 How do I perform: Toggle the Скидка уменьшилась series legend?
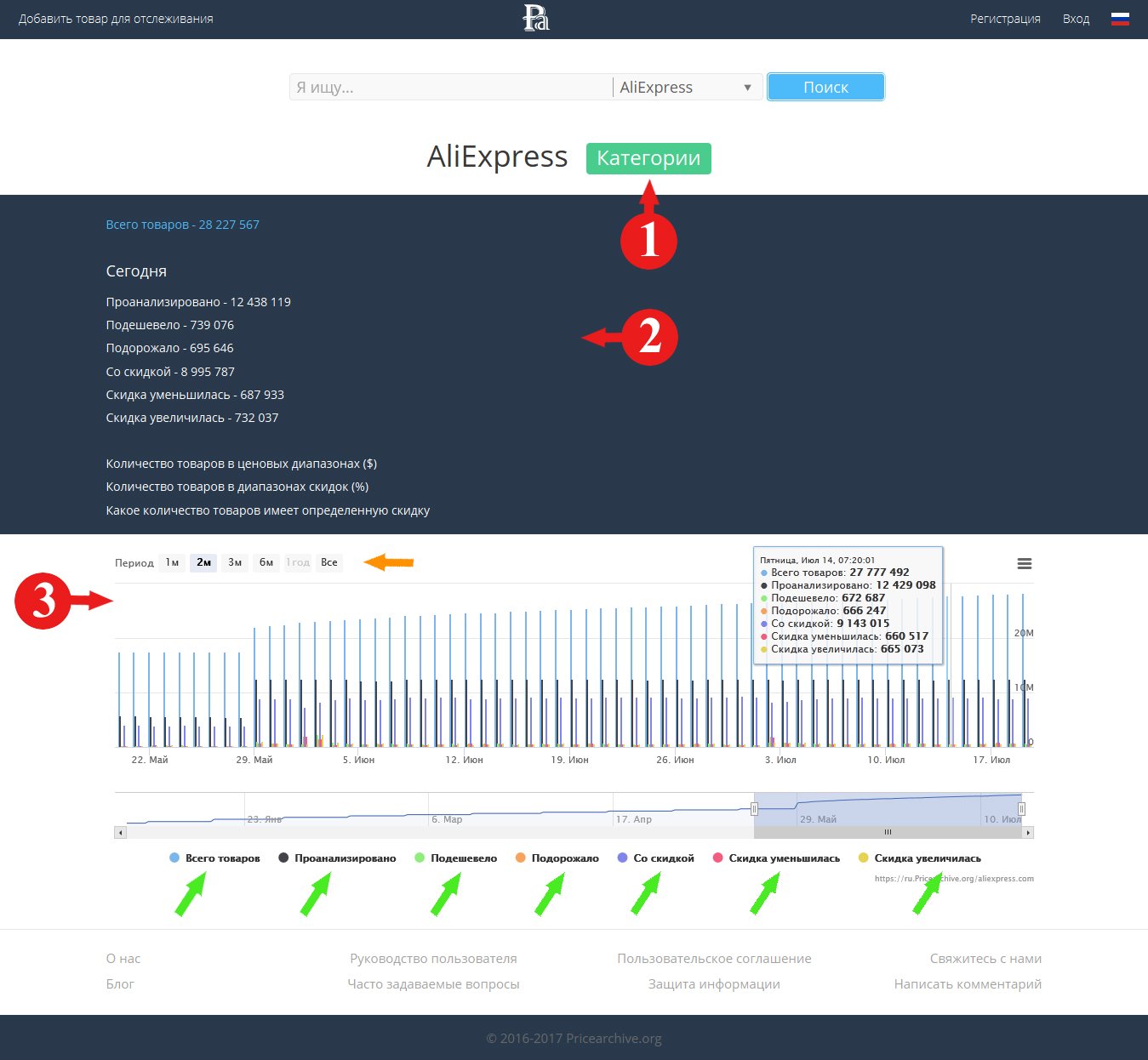[776, 858]
